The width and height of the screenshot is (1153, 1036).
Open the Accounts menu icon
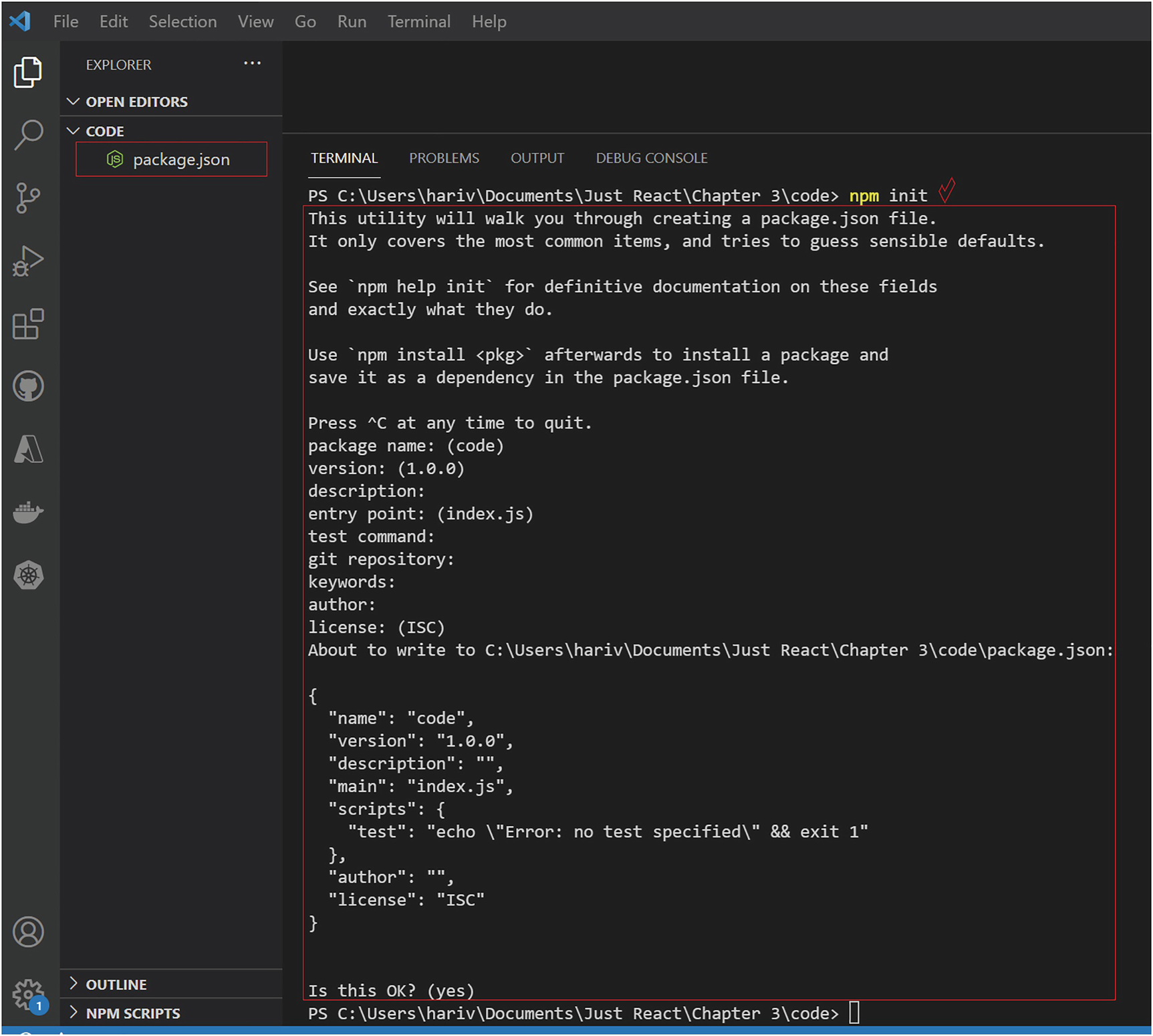[x=28, y=932]
